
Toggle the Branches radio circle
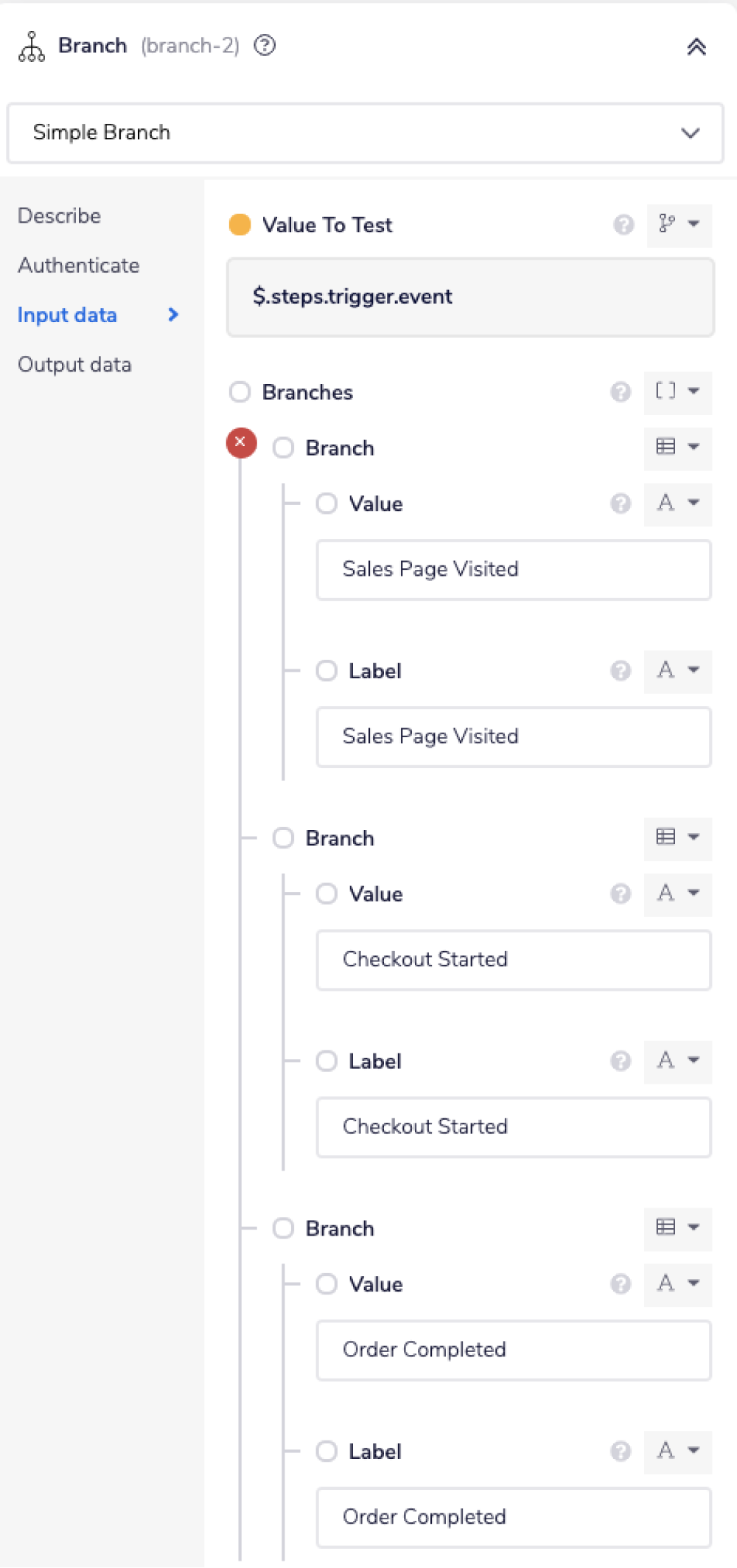(x=240, y=392)
